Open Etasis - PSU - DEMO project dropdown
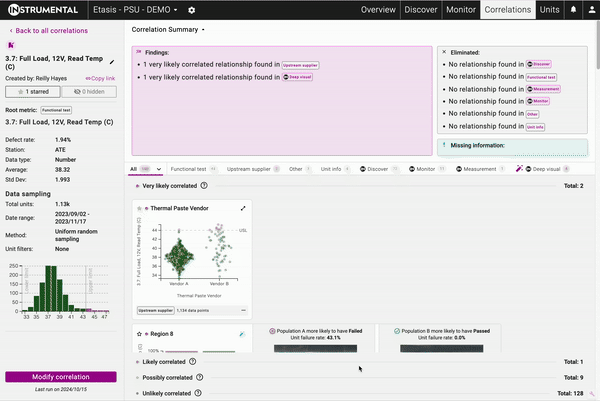 click(135, 10)
